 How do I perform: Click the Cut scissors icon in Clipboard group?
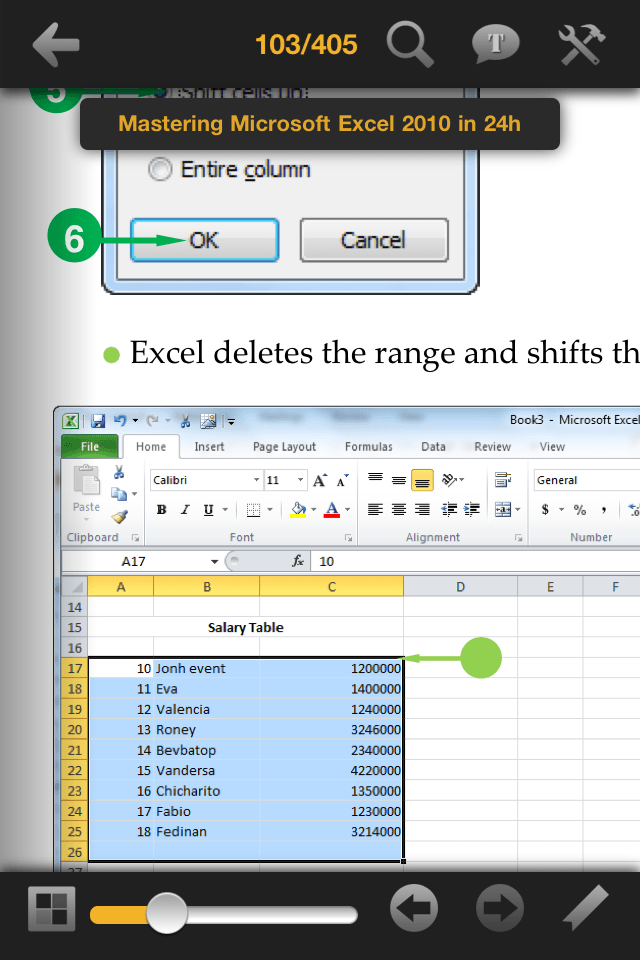119,472
